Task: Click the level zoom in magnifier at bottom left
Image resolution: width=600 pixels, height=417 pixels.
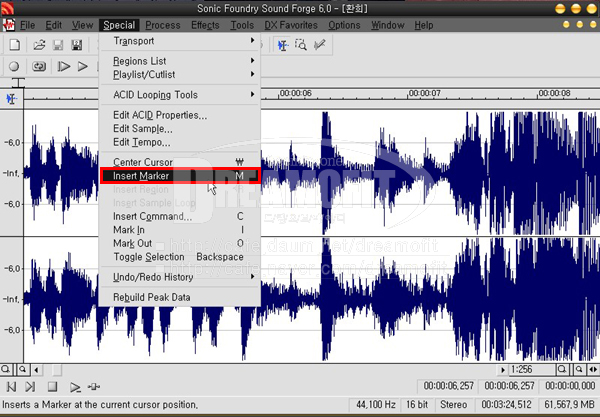Action: tap(23, 369)
